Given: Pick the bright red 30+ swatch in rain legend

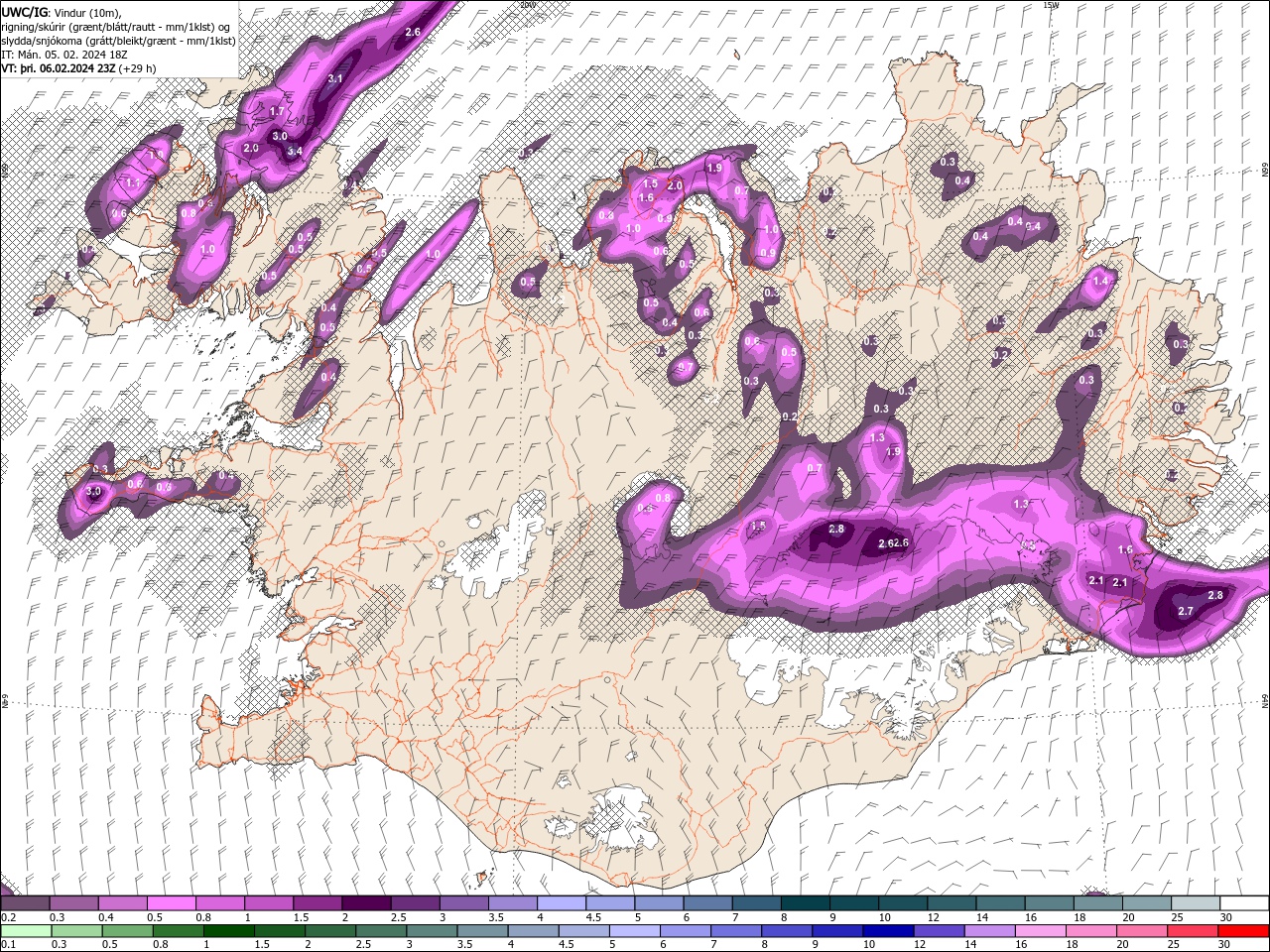Looking at the screenshot, I should coord(1243,931).
